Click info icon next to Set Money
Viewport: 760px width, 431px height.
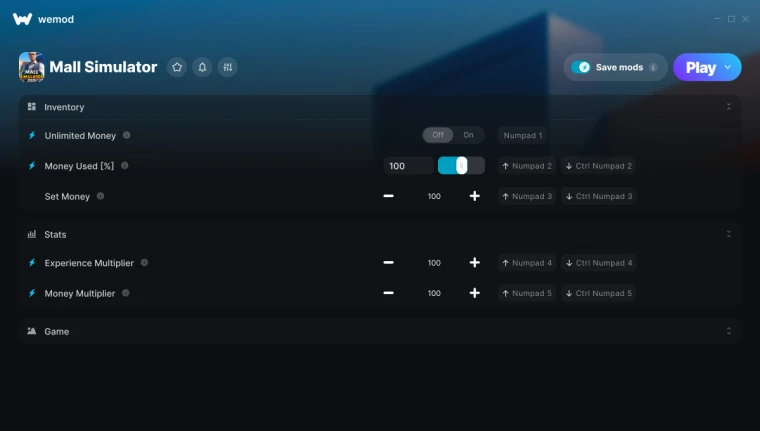(100, 196)
